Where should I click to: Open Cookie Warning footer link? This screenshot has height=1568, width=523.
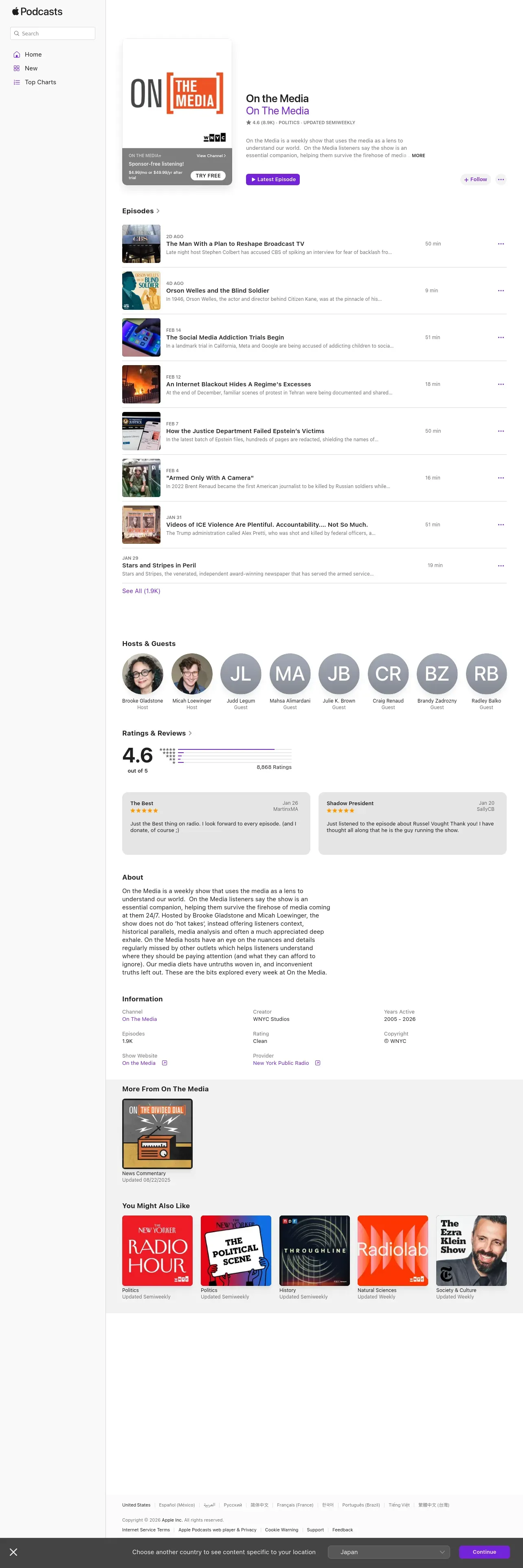[x=281, y=1530]
